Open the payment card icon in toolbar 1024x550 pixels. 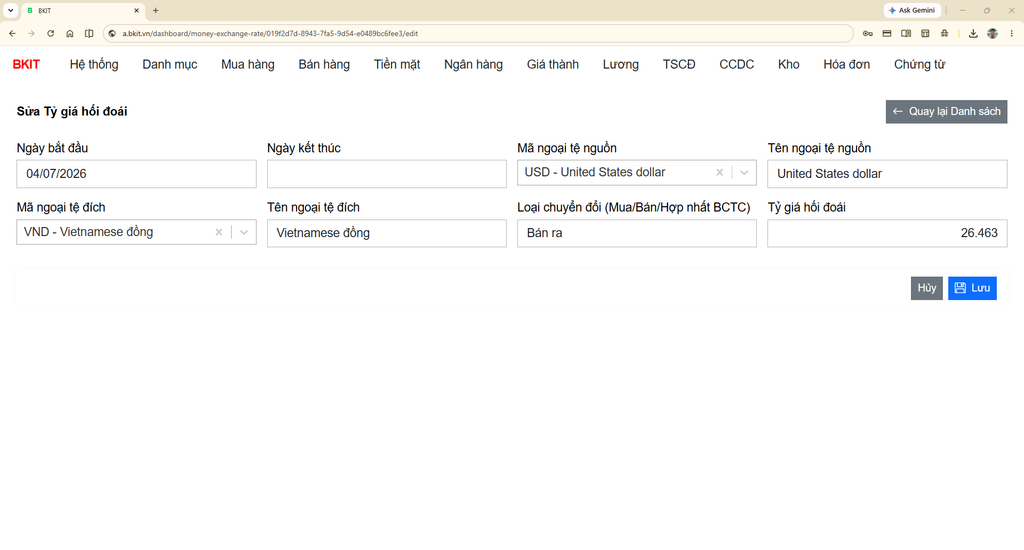(887, 33)
